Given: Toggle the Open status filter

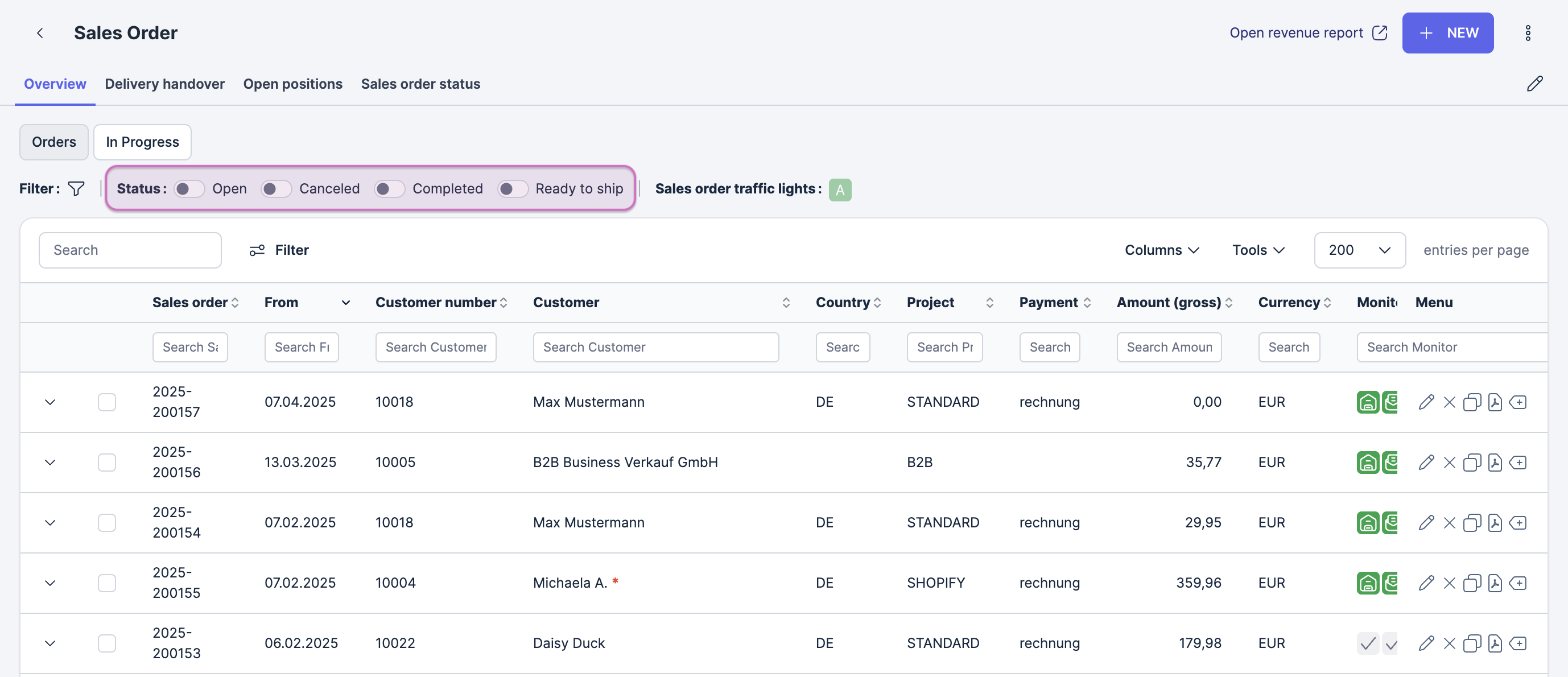Looking at the screenshot, I should pos(189,189).
